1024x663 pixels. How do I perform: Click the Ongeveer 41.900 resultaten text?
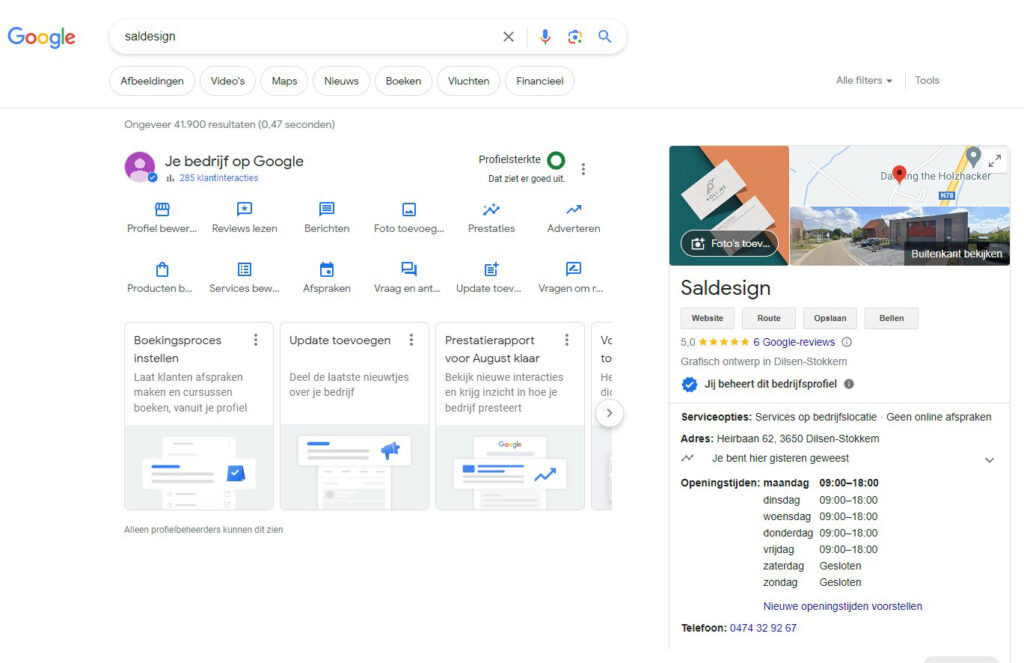pos(229,124)
